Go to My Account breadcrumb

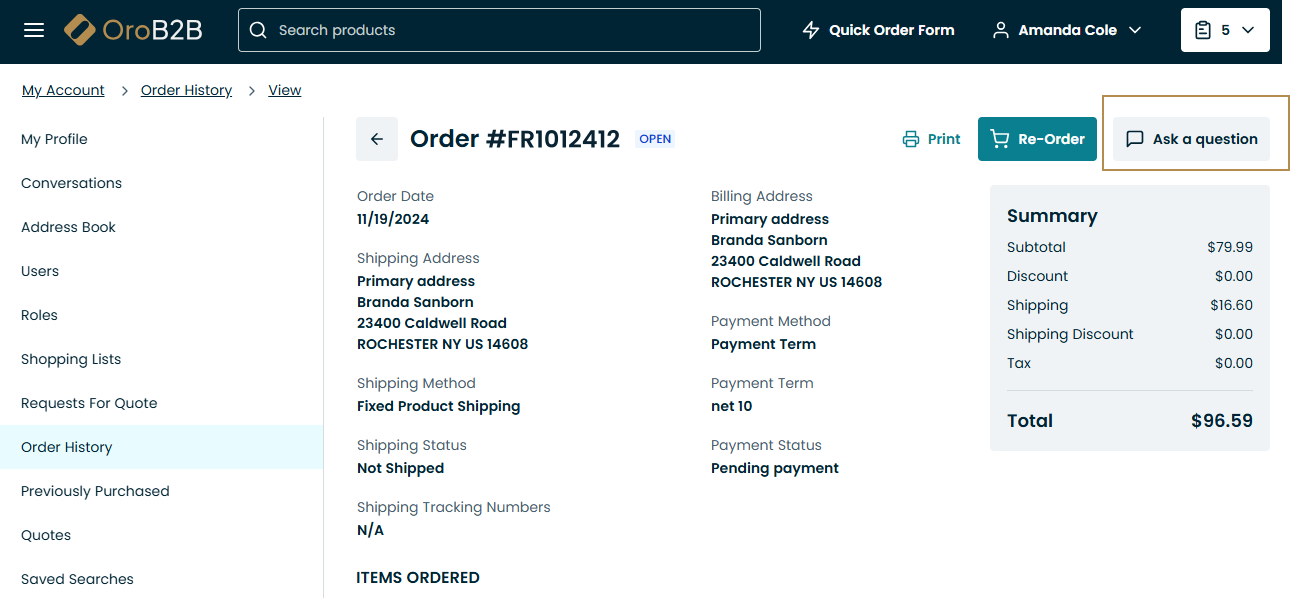[x=63, y=90]
